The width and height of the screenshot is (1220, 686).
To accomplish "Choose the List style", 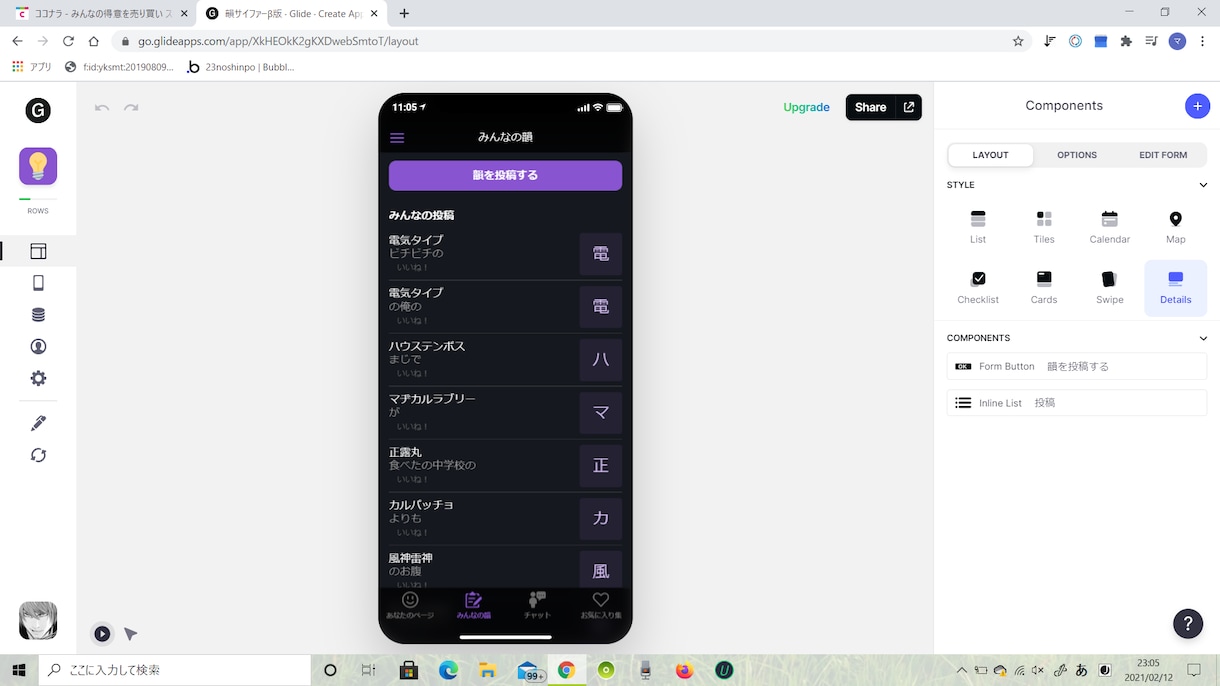I will point(978,227).
